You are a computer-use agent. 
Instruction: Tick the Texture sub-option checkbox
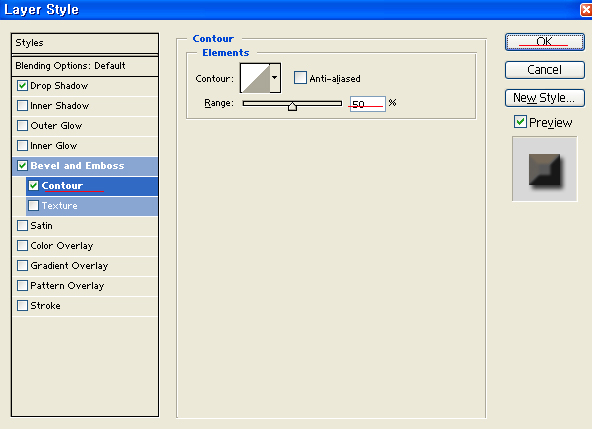33,205
